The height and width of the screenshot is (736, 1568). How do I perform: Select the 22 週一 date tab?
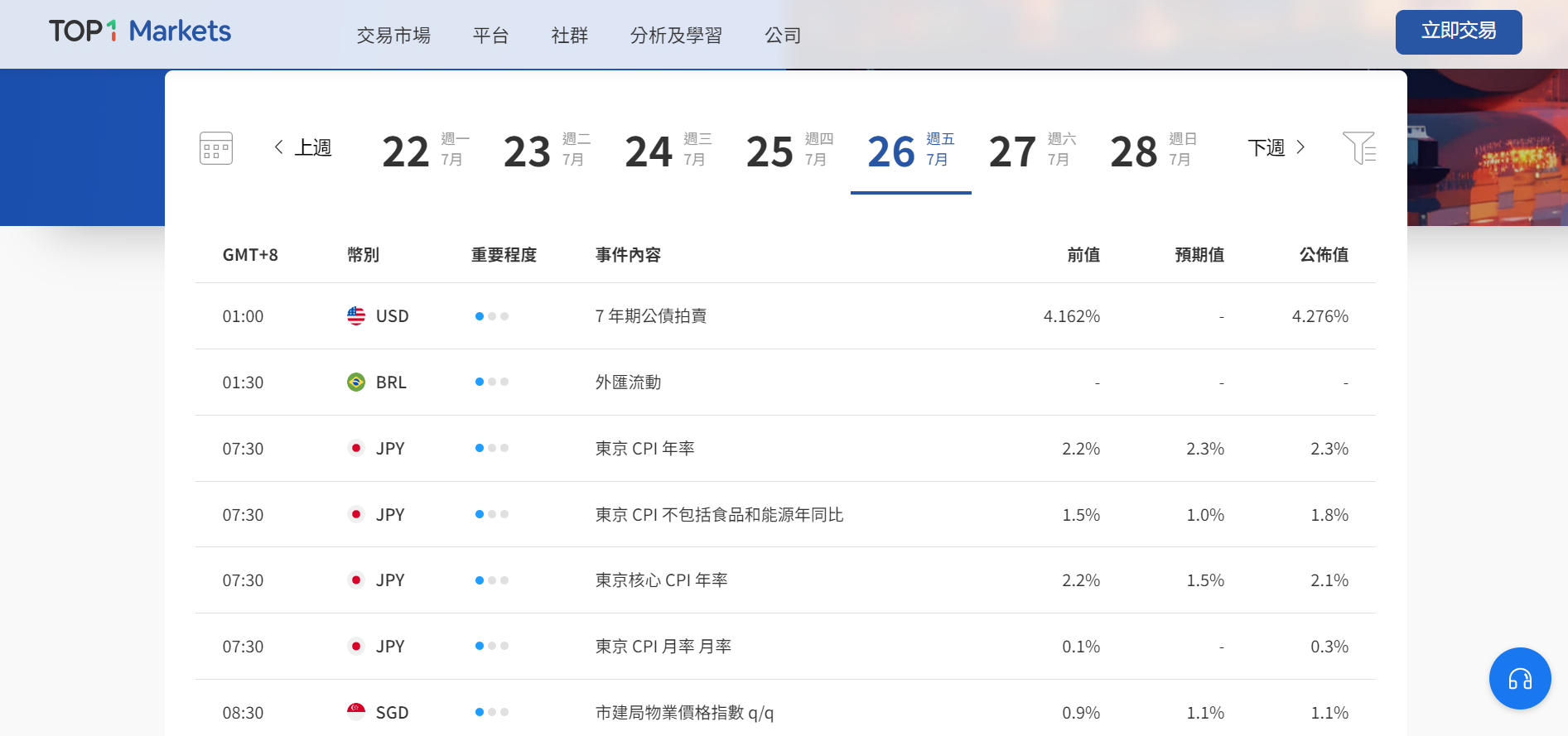point(426,151)
